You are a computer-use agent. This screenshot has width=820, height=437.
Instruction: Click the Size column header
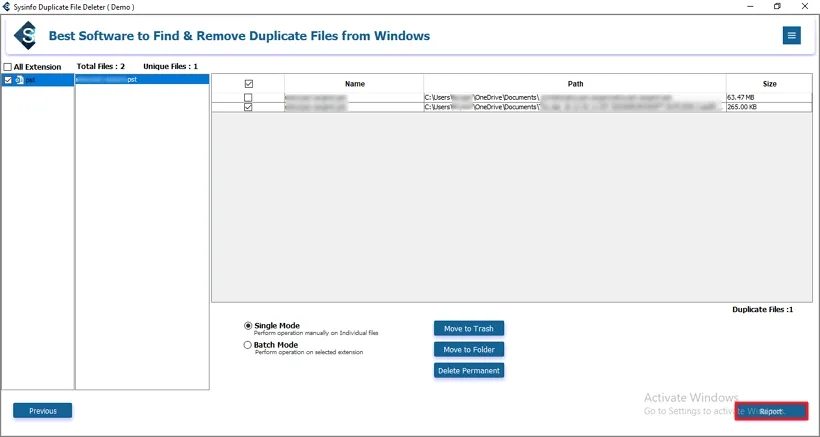tap(770, 84)
